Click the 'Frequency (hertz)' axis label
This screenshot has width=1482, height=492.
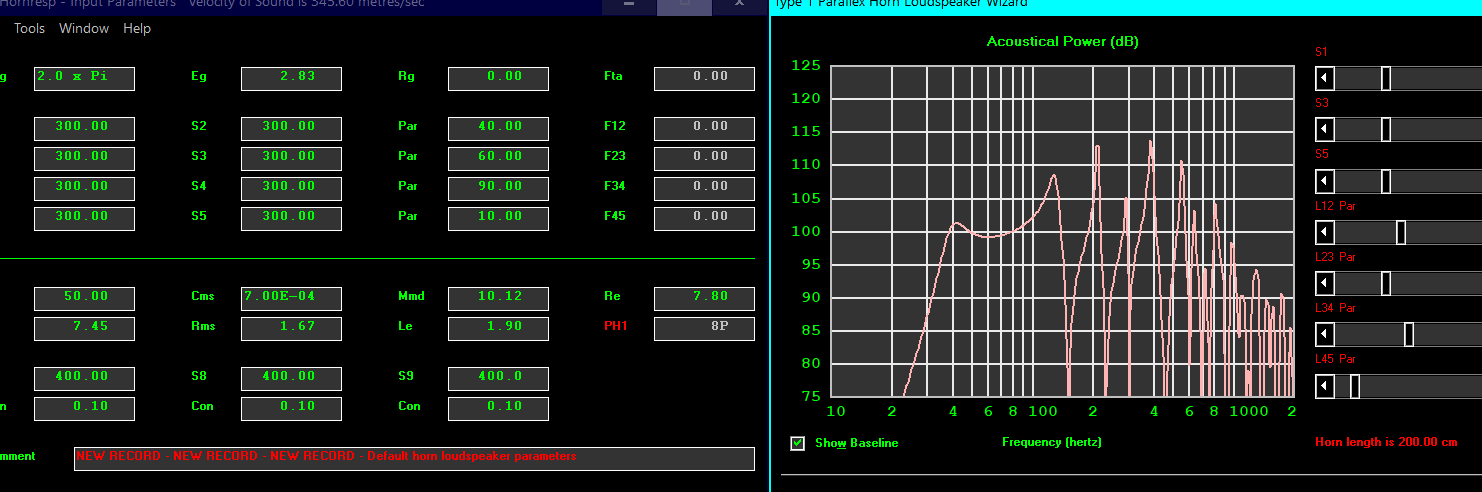tap(1052, 442)
